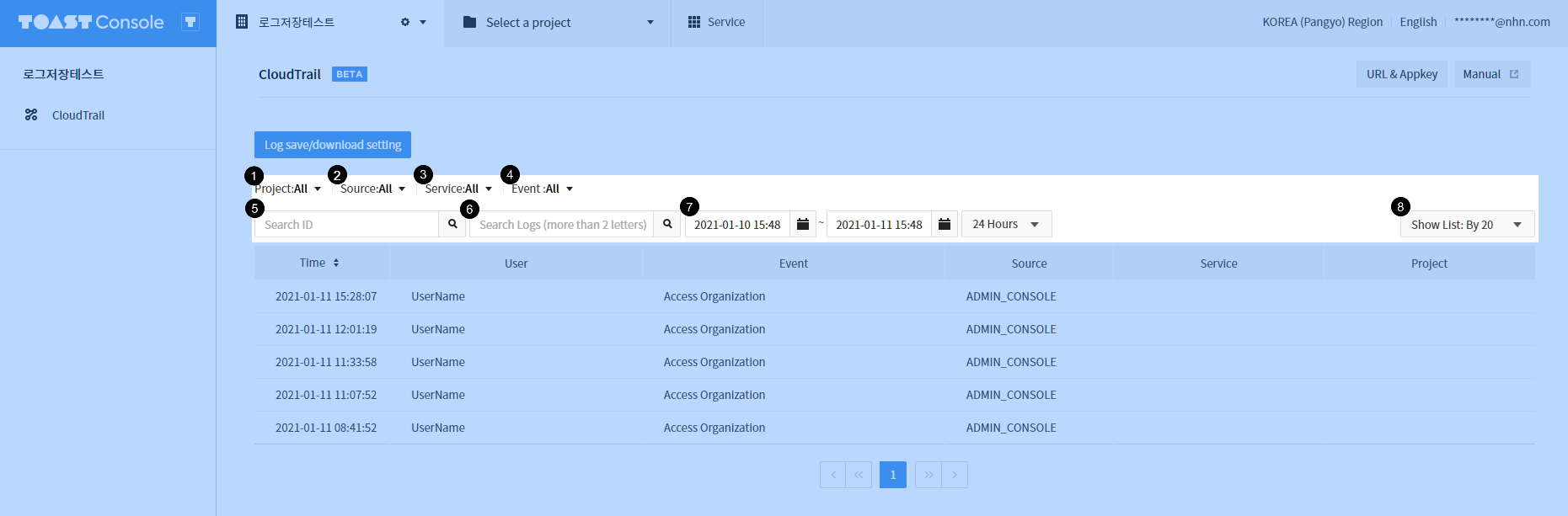This screenshot has height=516, width=1568.
Task: Switch language via English menu
Action: click(1418, 22)
